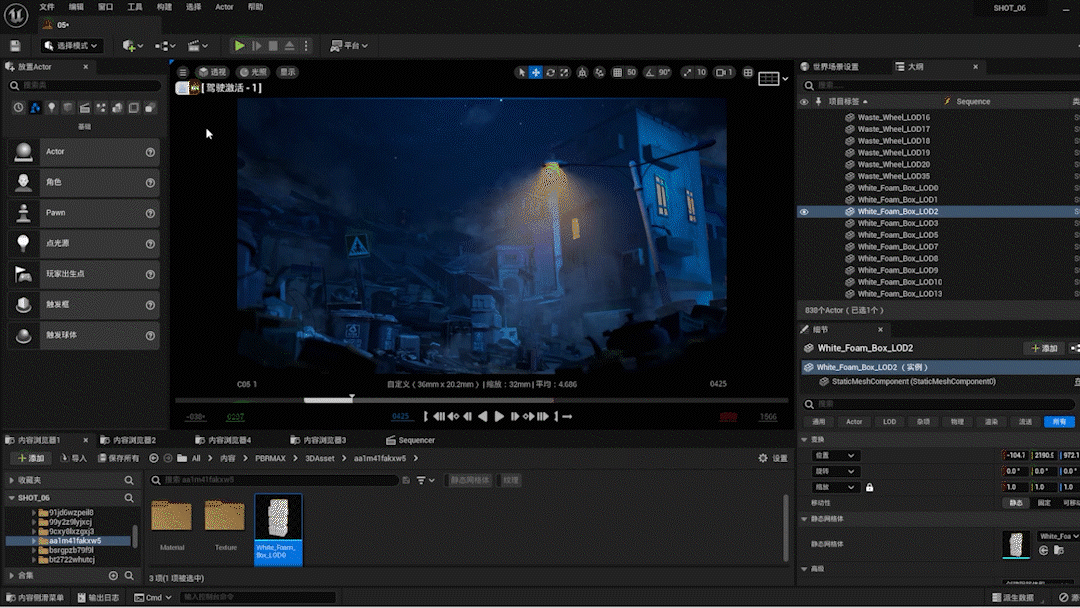Viewport: 1080px width, 608px height.
Task: Click the sequencer playhead on scrub bar
Action: (x=352, y=399)
